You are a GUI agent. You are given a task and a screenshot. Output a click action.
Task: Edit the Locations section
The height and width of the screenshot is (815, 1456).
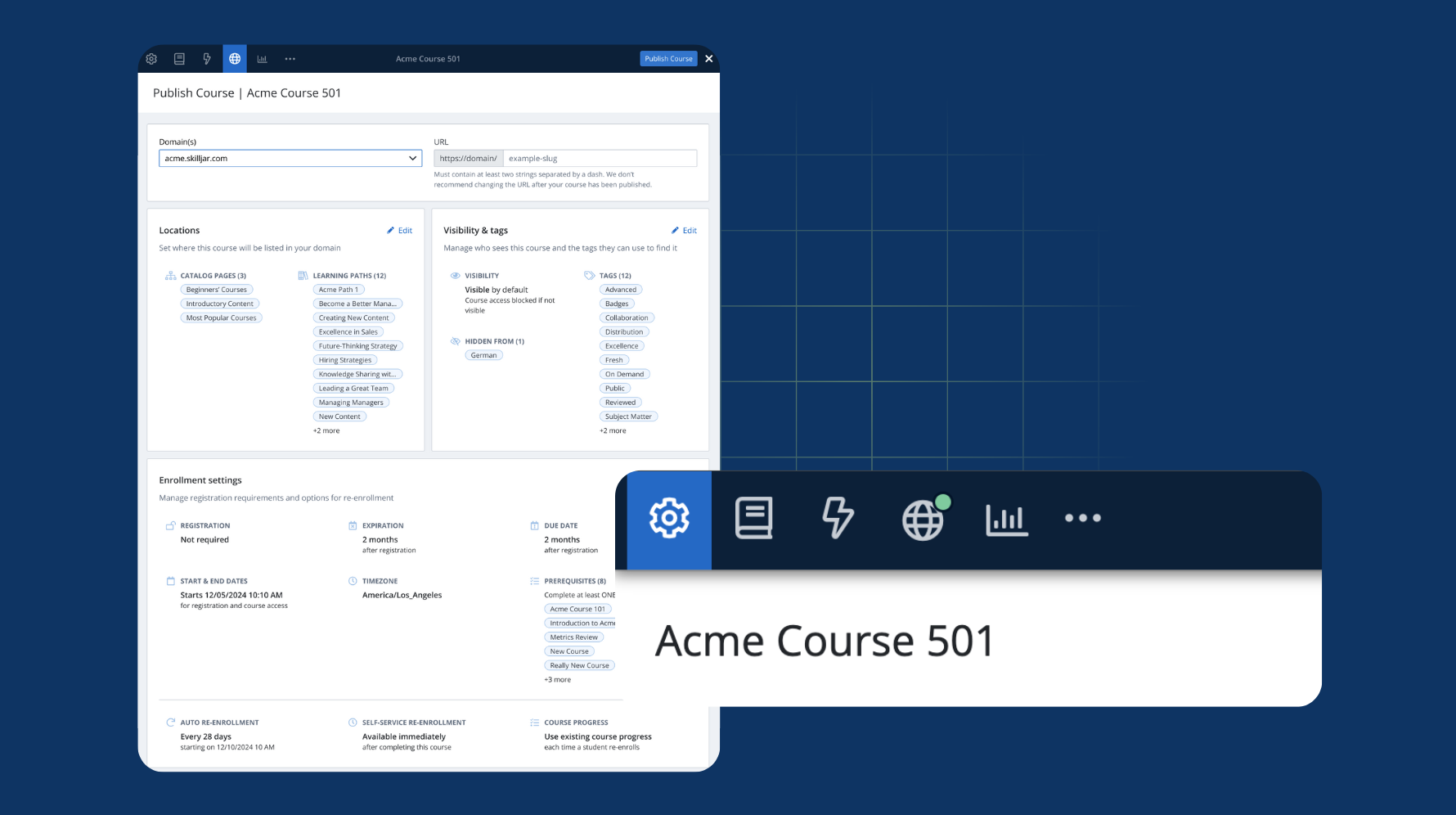(x=399, y=230)
